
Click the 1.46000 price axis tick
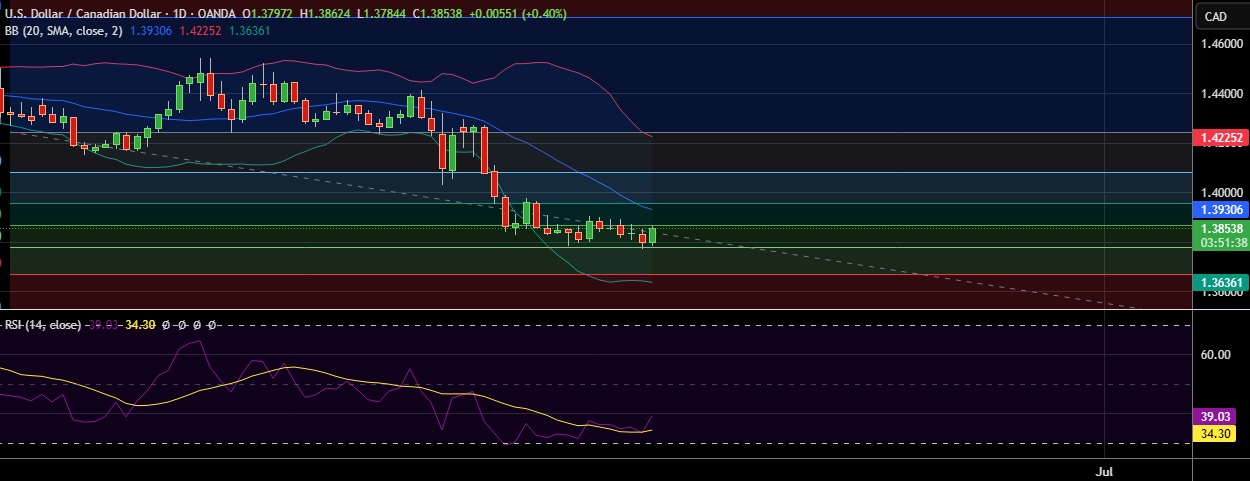click(x=1223, y=45)
